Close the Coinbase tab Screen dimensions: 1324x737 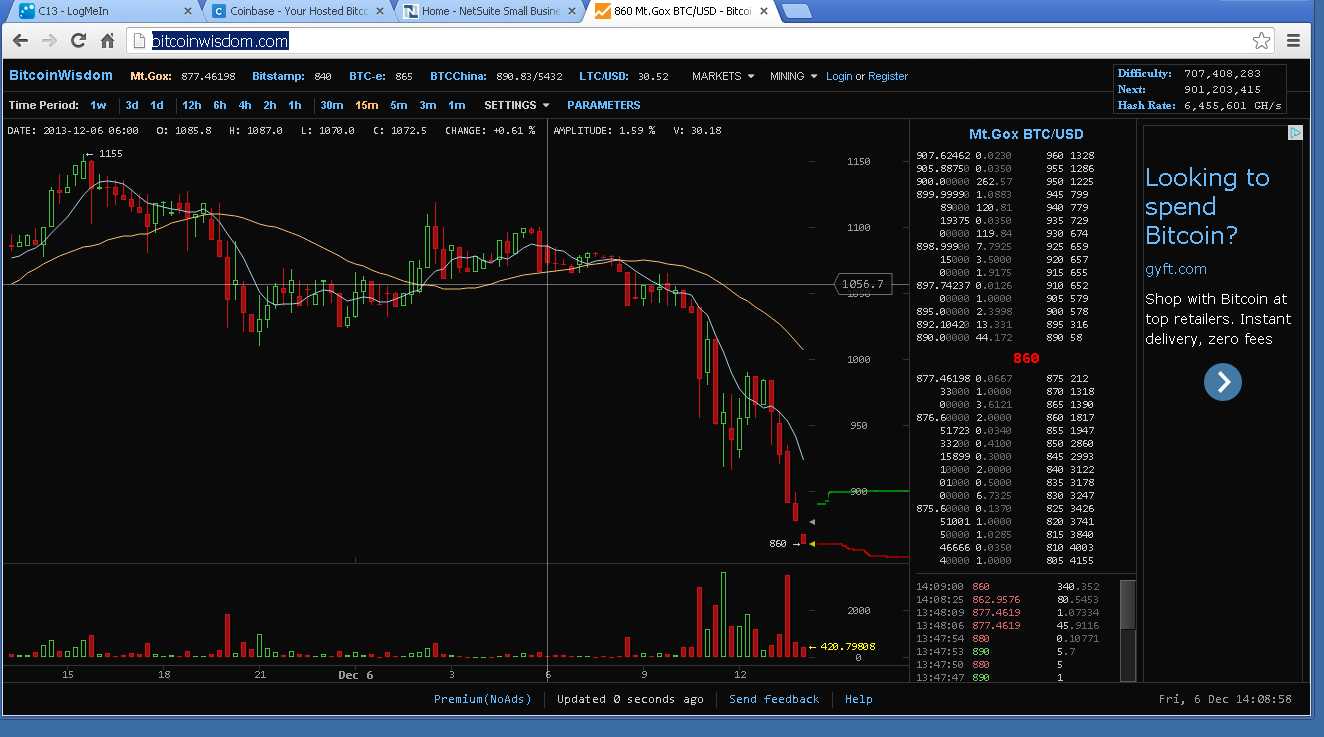(x=379, y=12)
